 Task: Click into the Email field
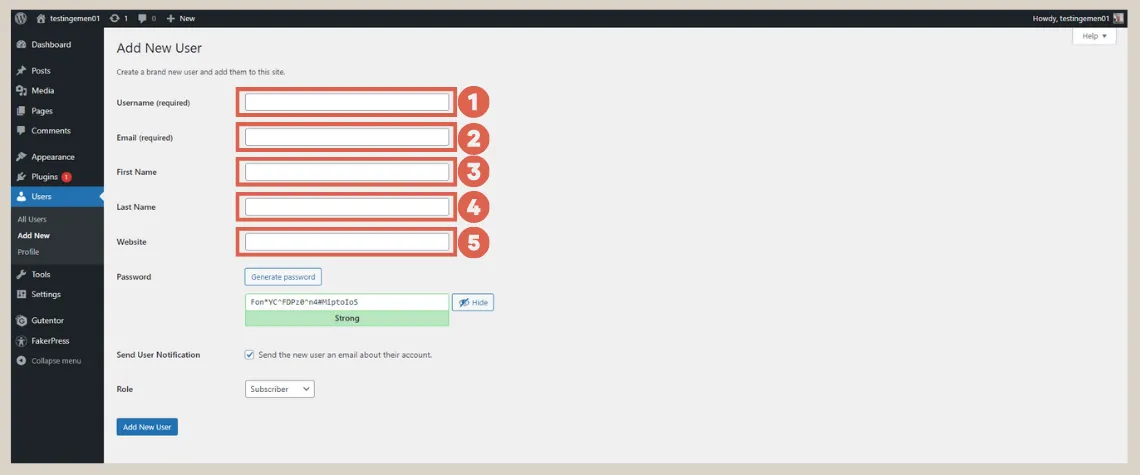pyautogui.click(x=347, y=137)
